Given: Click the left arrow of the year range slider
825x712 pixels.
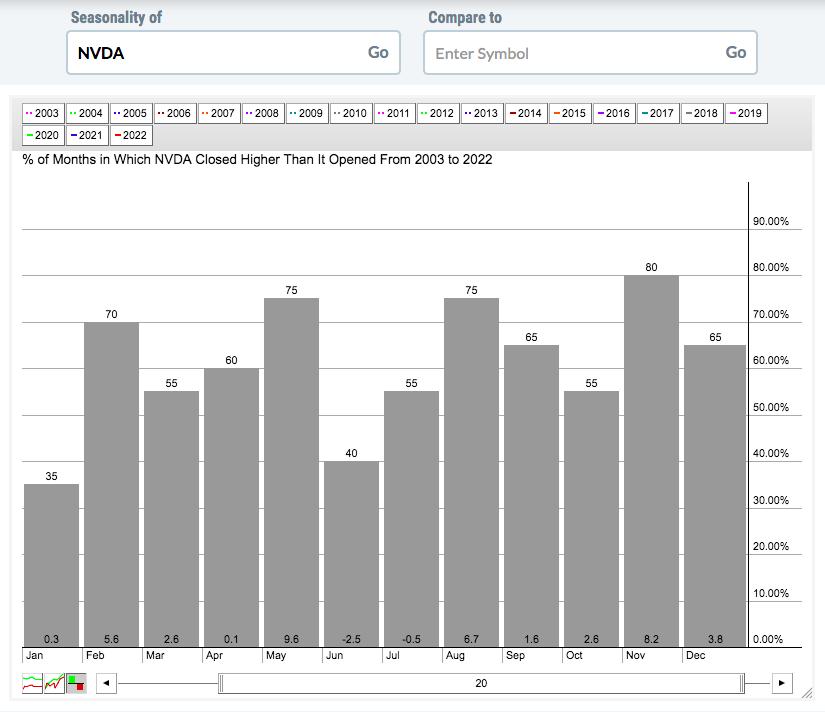Looking at the screenshot, I should [107, 684].
